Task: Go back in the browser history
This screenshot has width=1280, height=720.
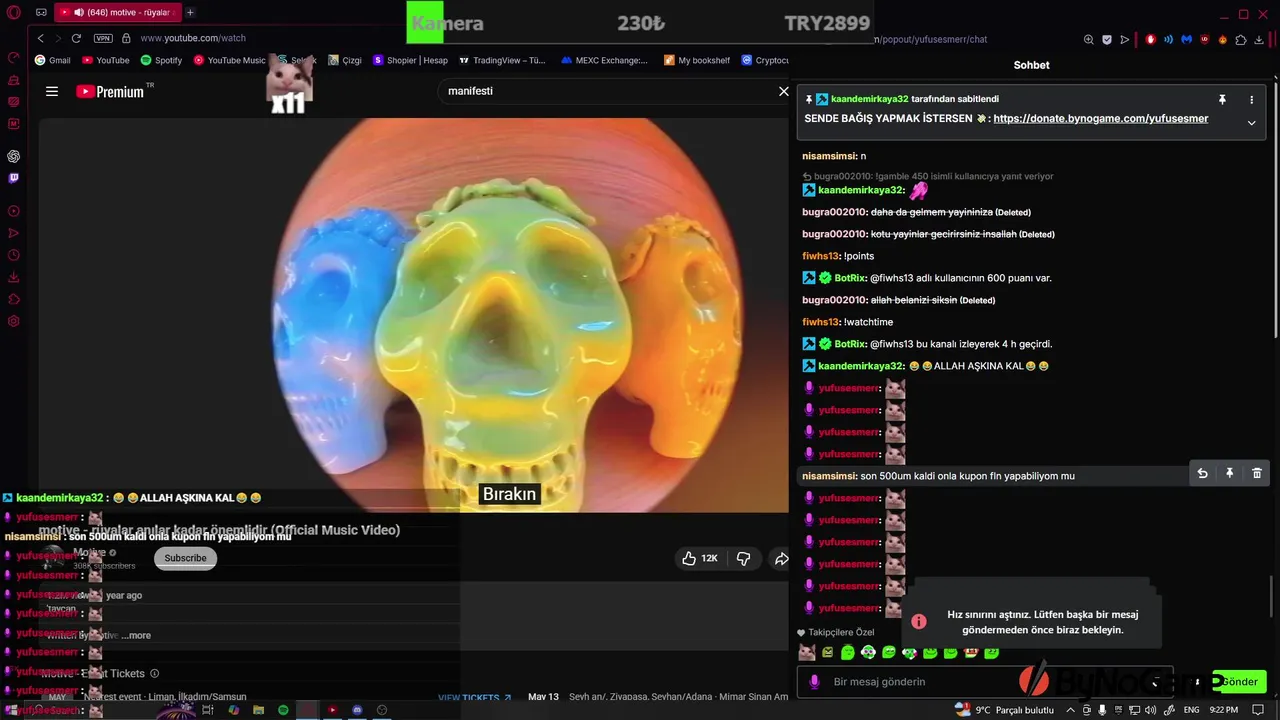Action: tap(41, 38)
